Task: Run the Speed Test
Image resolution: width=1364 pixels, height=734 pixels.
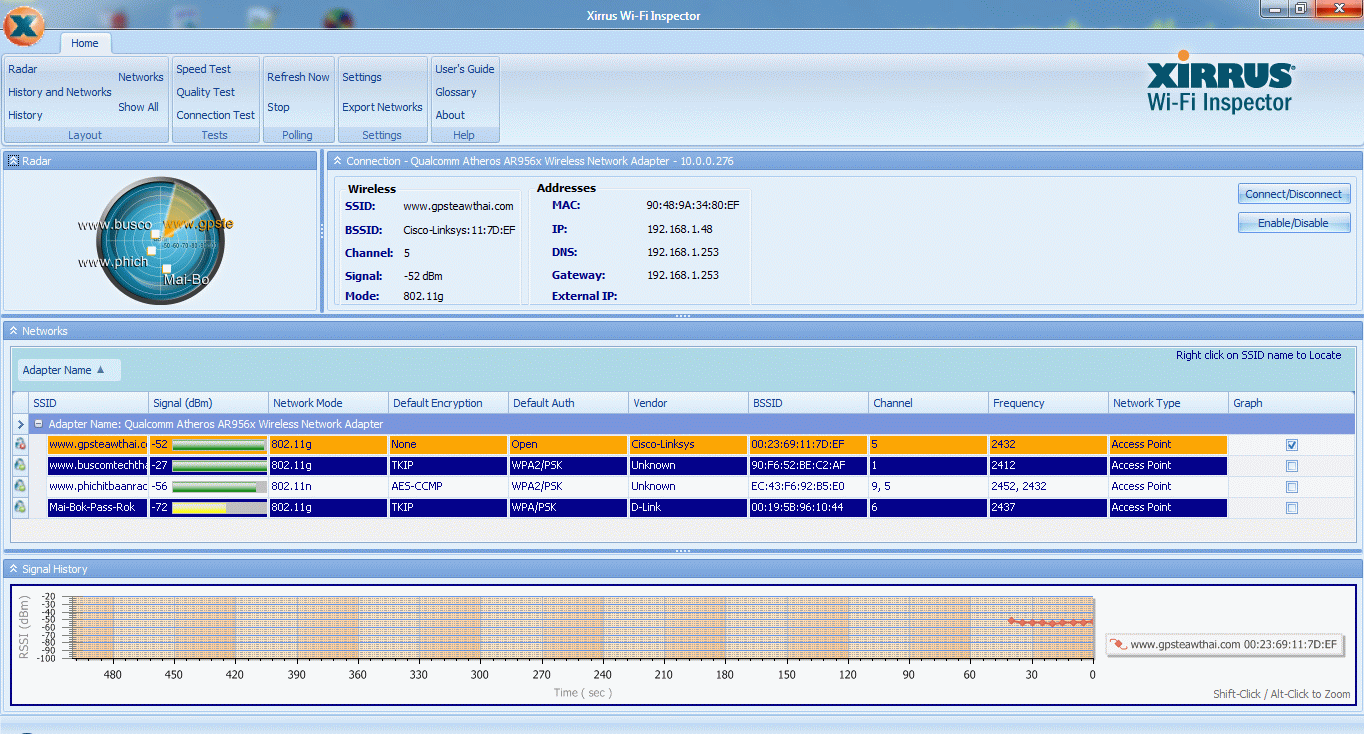Action: pos(204,69)
